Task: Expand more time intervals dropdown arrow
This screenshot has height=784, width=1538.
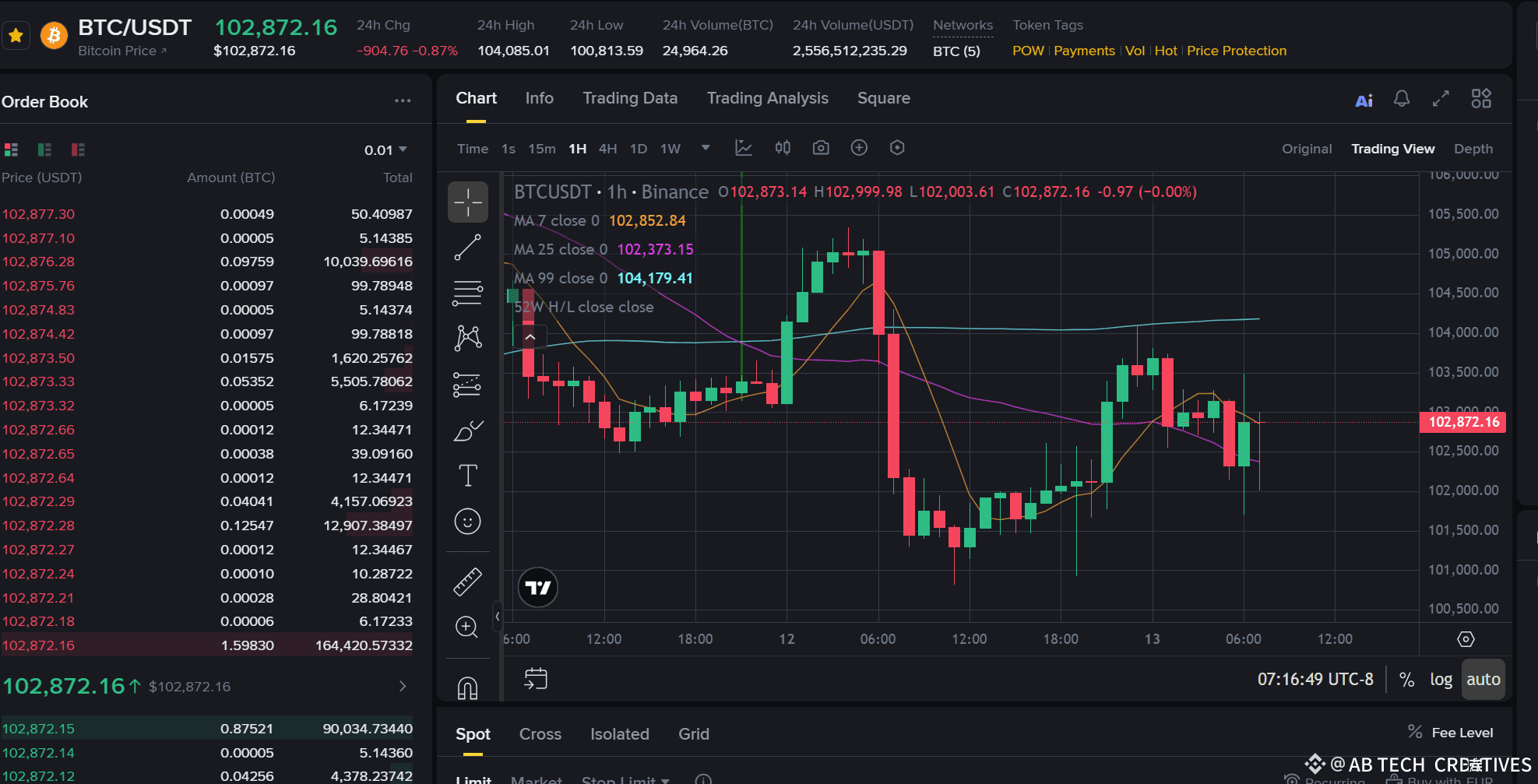Action: coord(706,148)
